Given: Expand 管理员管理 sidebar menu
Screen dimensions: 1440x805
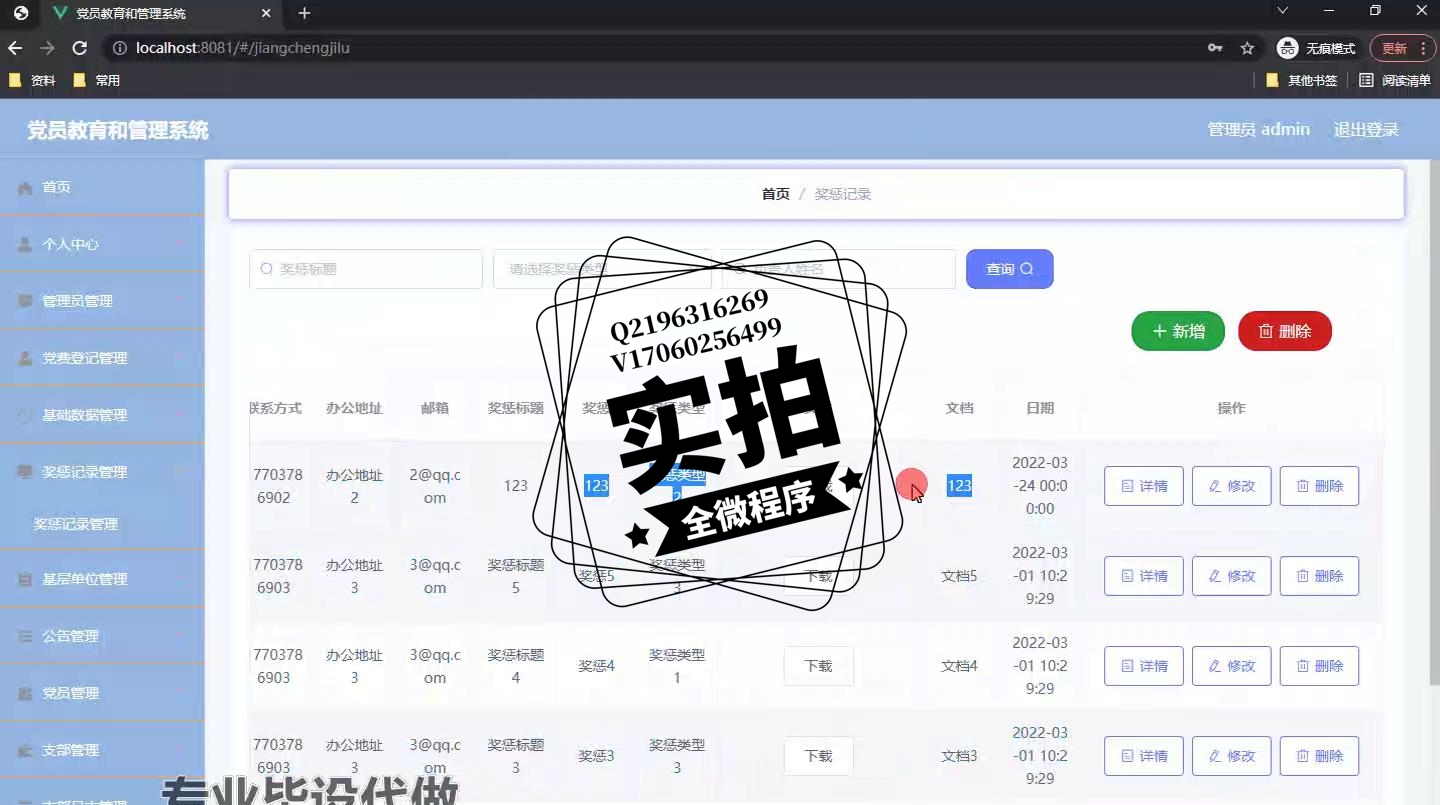Looking at the screenshot, I should pyautogui.click(x=102, y=301).
